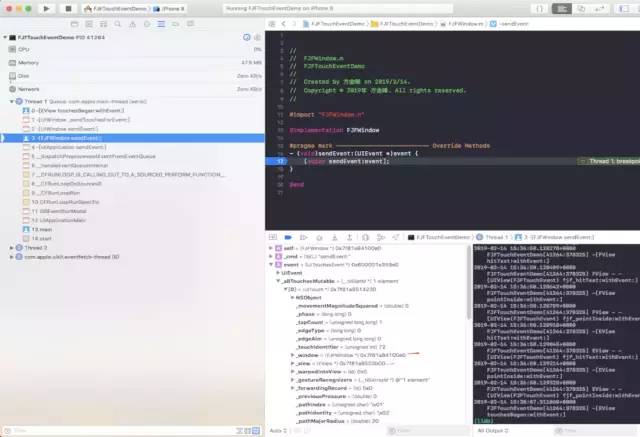Click the breakpoint marker on line 17
The height and width of the screenshot is (437, 640).
276,161
